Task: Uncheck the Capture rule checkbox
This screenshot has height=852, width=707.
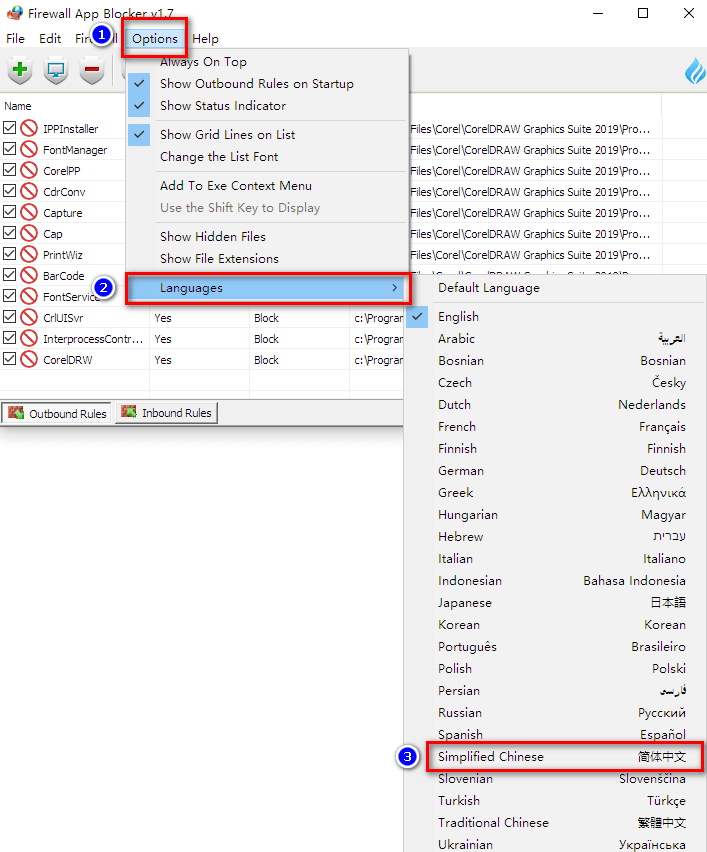Action: coord(9,212)
